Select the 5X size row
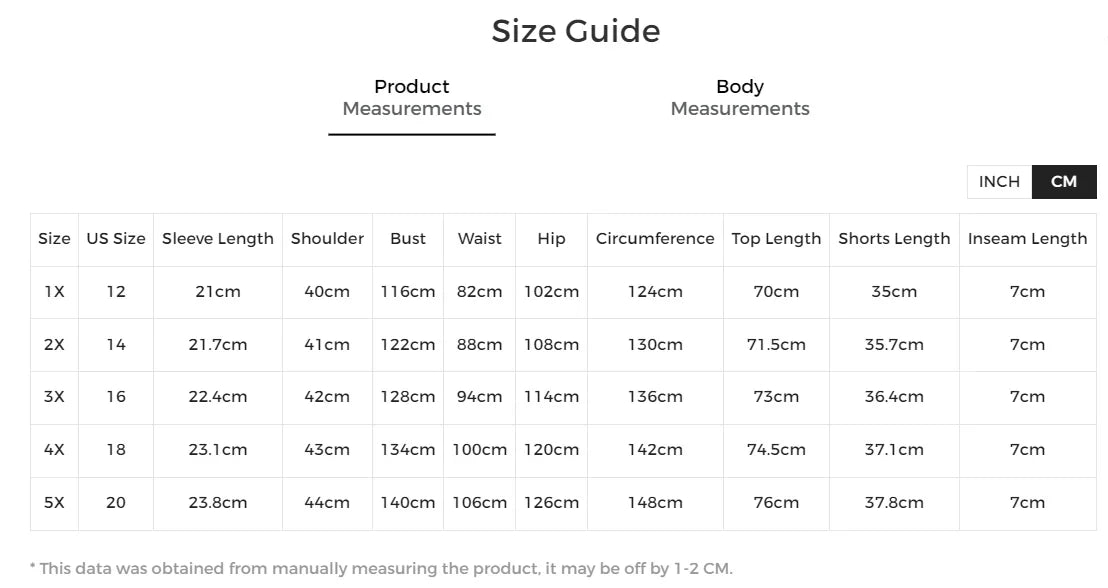 tap(54, 503)
